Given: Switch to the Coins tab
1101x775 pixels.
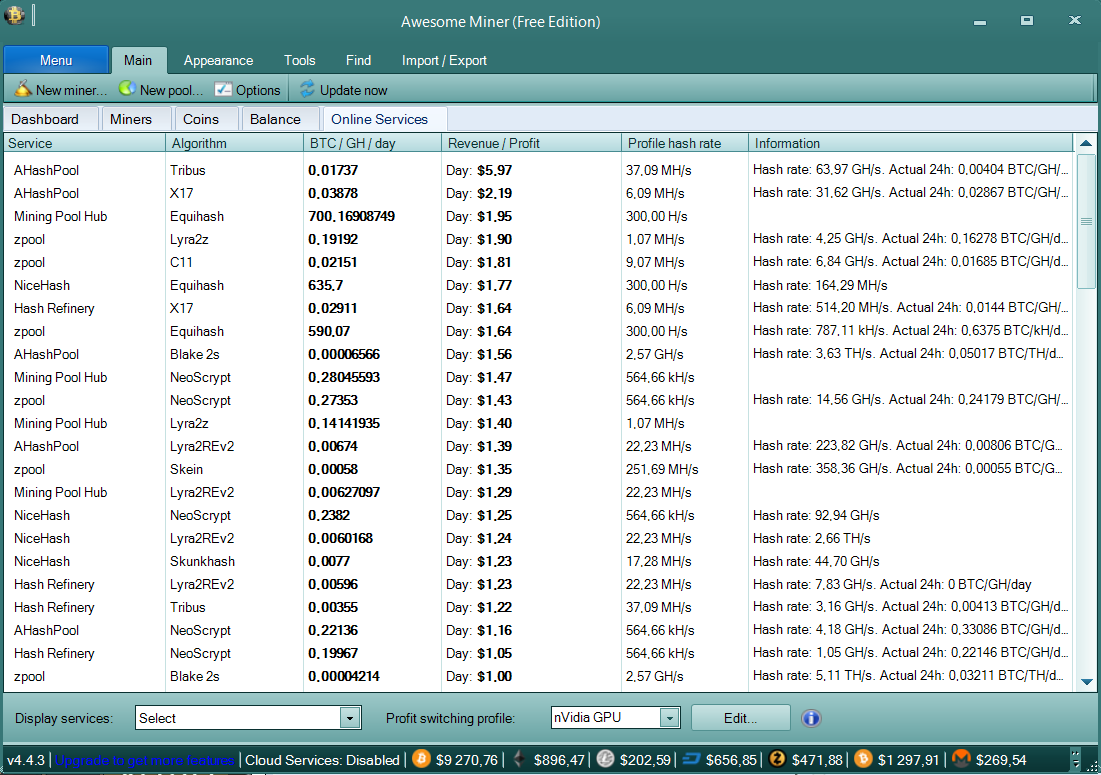Looking at the screenshot, I should tap(201, 119).
